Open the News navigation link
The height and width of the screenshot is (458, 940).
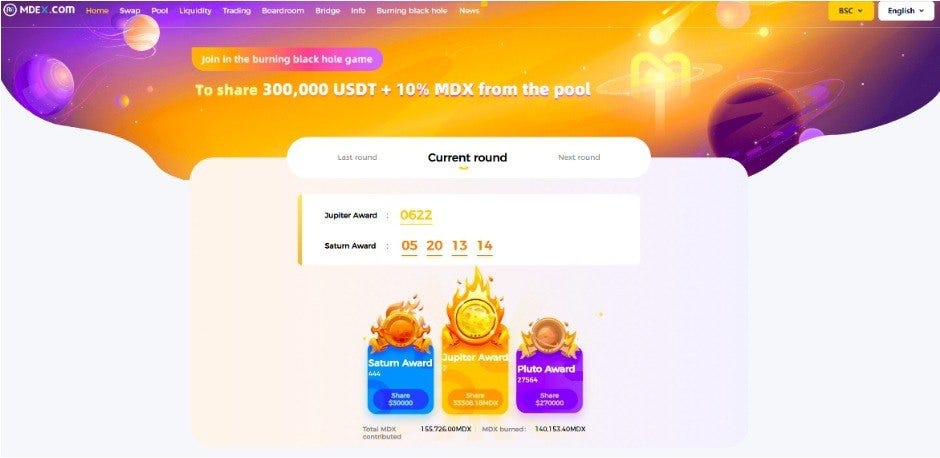(x=469, y=11)
